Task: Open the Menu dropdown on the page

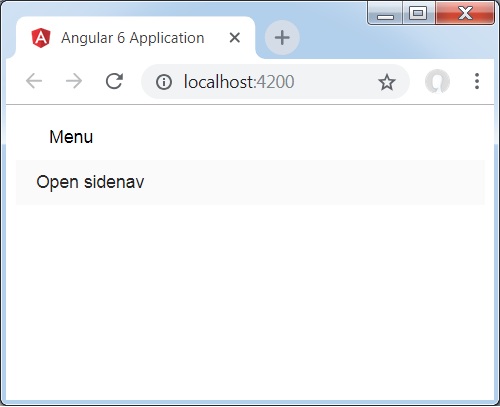Action: [x=71, y=137]
